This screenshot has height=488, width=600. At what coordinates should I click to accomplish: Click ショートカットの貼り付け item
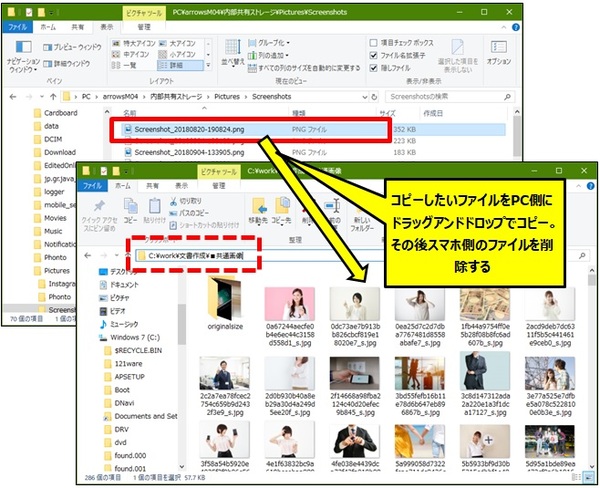[x=204, y=225]
